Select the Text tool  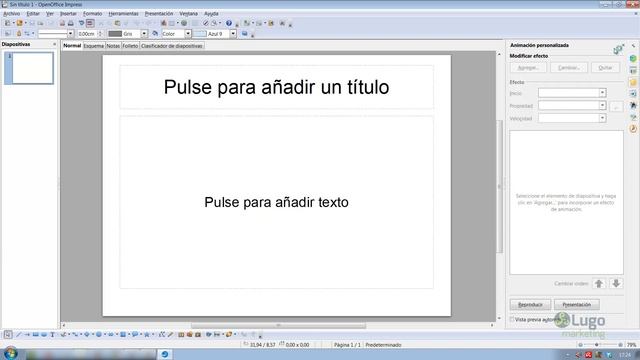52,335
